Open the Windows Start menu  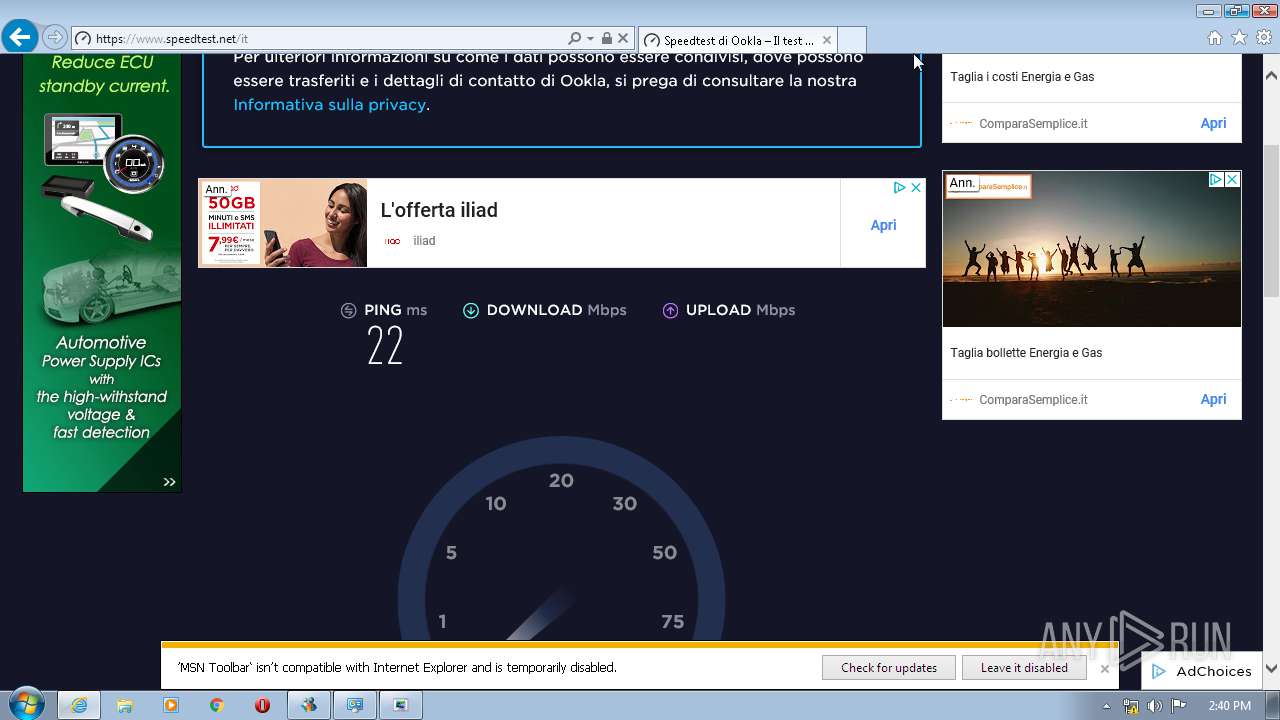pyautogui.click(x=26, y=705)
